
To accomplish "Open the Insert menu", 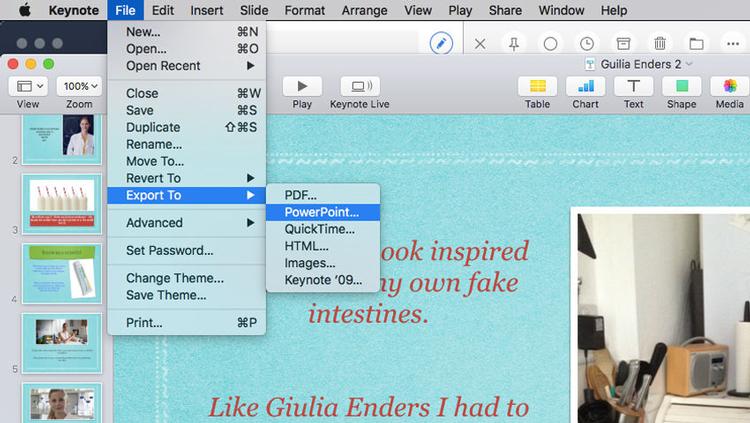I will point(207,10).
